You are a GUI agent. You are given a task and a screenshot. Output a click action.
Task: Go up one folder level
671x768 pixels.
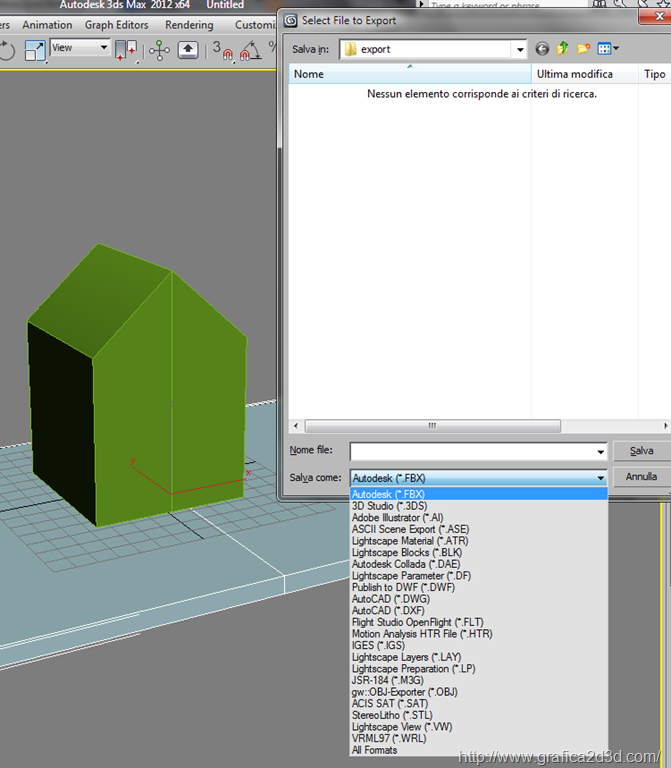pos(563,48)
